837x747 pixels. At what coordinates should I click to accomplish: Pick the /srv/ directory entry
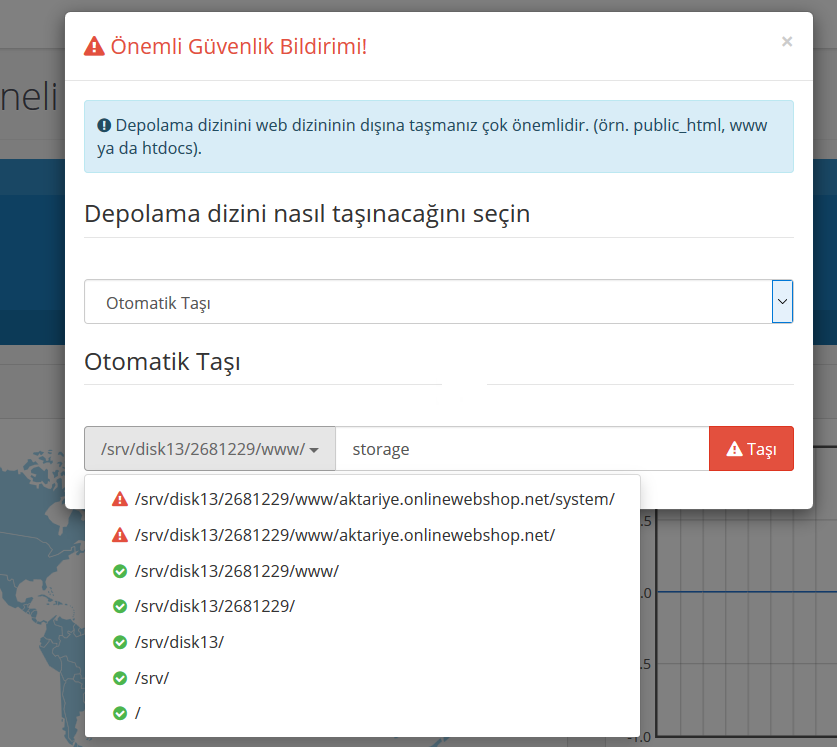point(152,678)
